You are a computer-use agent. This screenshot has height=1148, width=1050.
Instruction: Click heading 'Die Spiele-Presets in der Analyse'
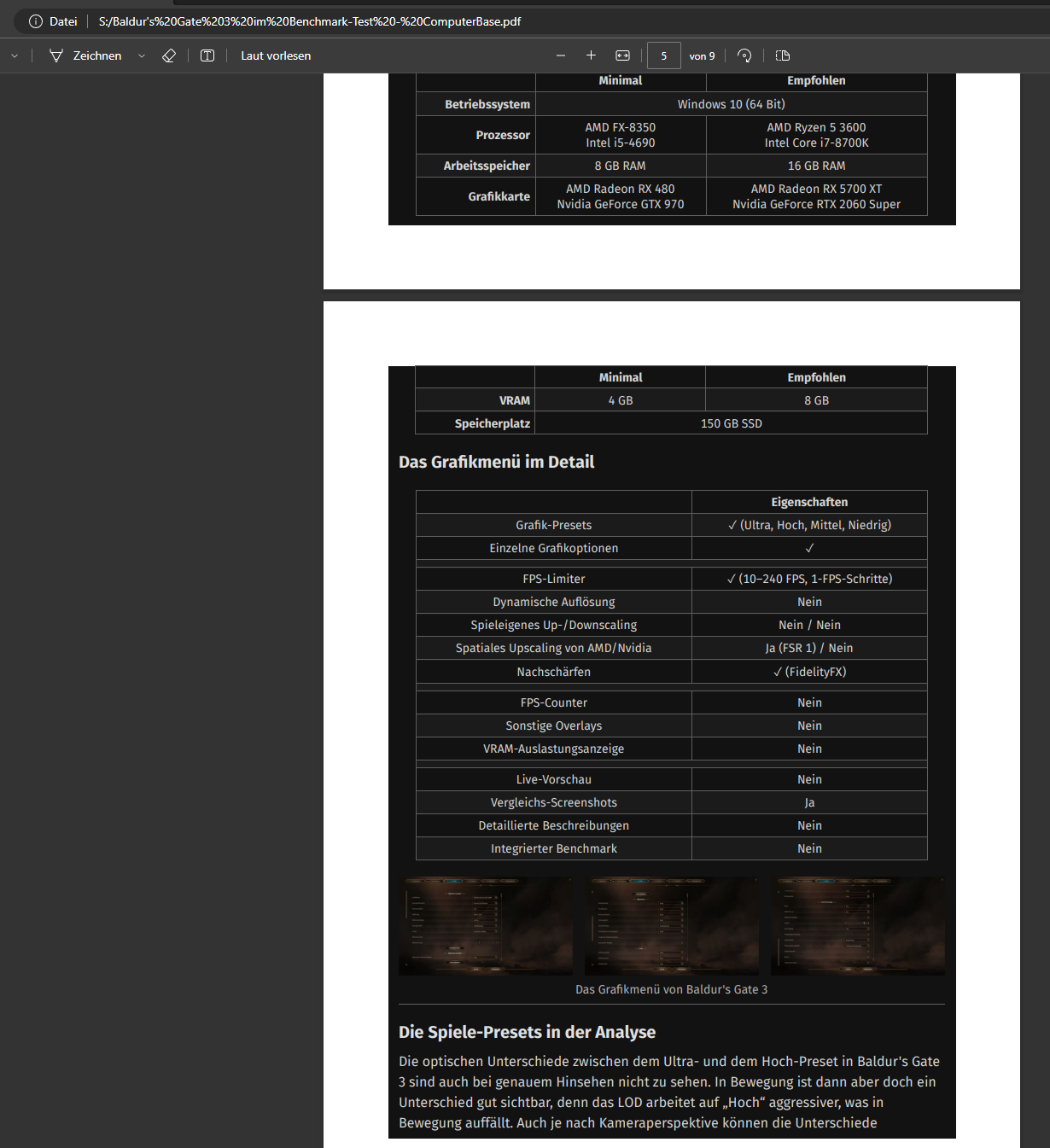click(x=527, y=1032)
